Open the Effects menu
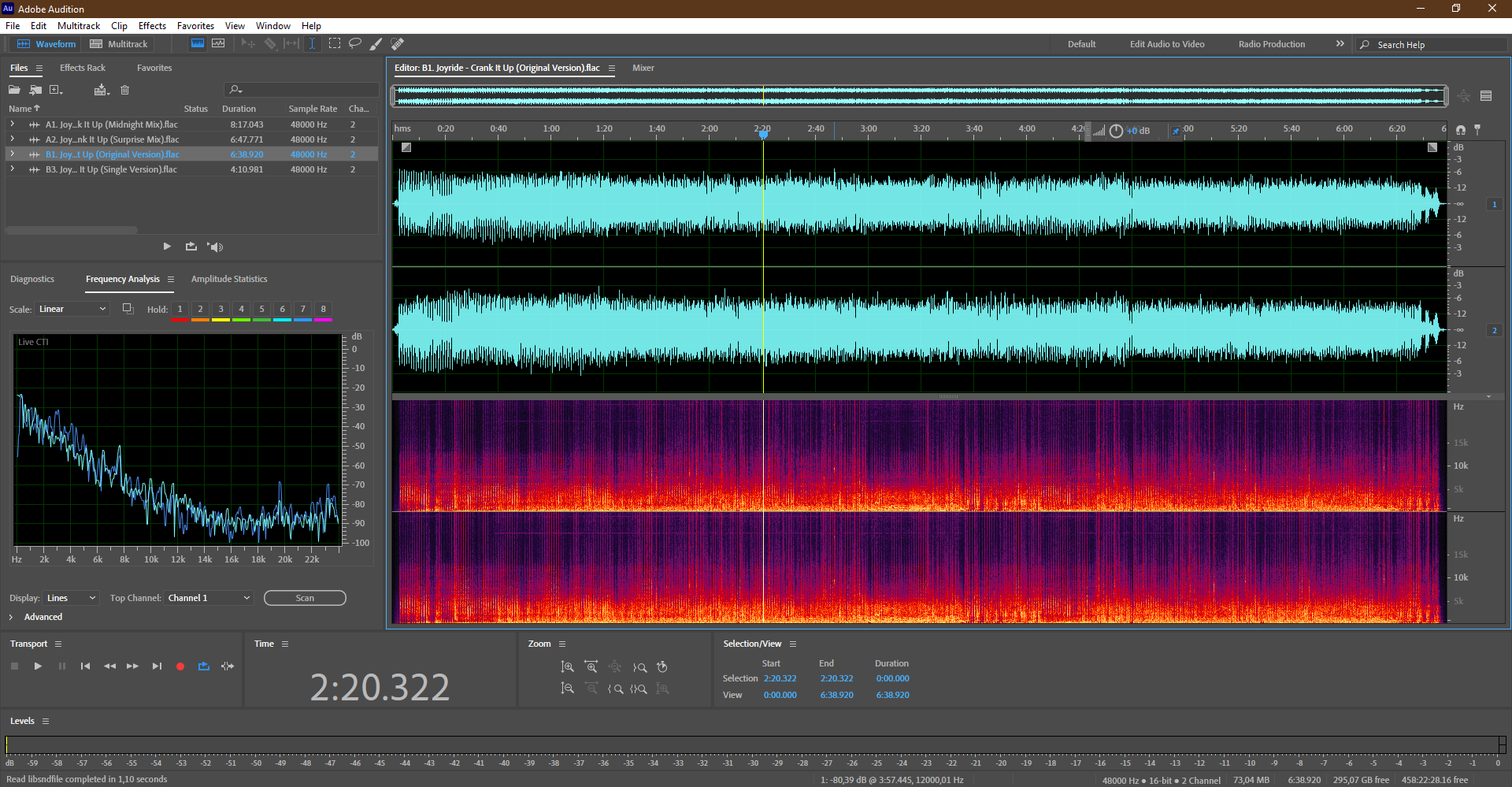Image resolution: width=1512 pixels, height=787 pixels. pyautogui.click(x=152, y=26)
